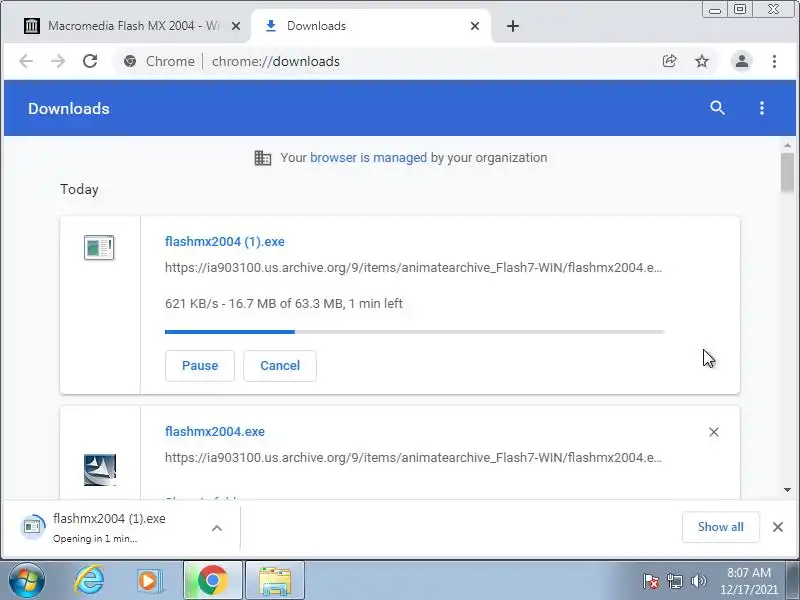Click the Show desktop strip on the taskbar
This screenshot has height=600, width=800.
pos(794,581)
